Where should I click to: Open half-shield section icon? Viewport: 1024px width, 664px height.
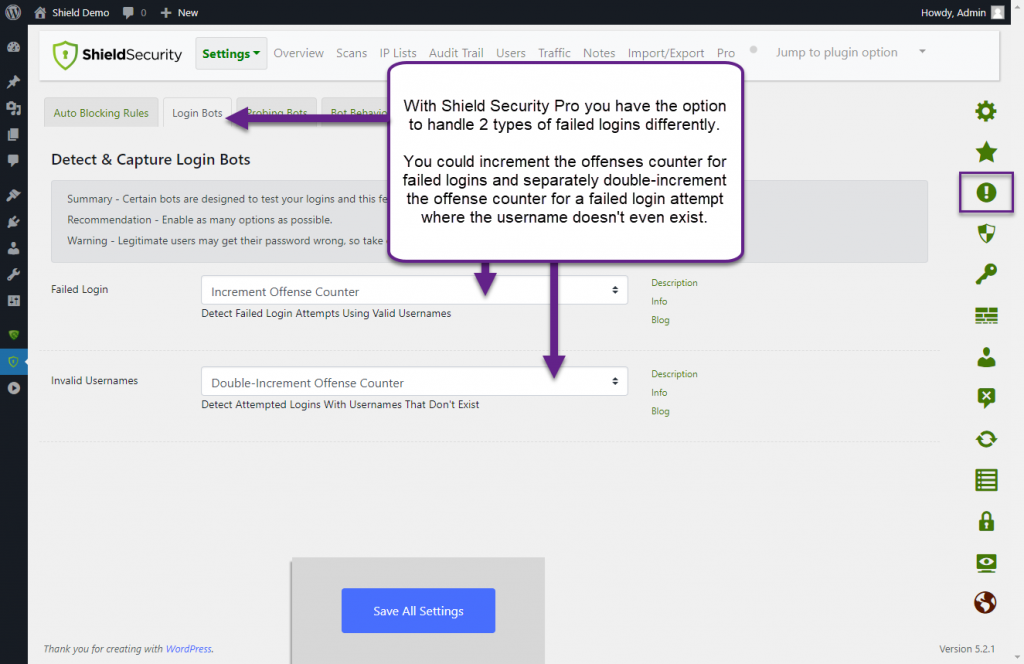point(985,234)
